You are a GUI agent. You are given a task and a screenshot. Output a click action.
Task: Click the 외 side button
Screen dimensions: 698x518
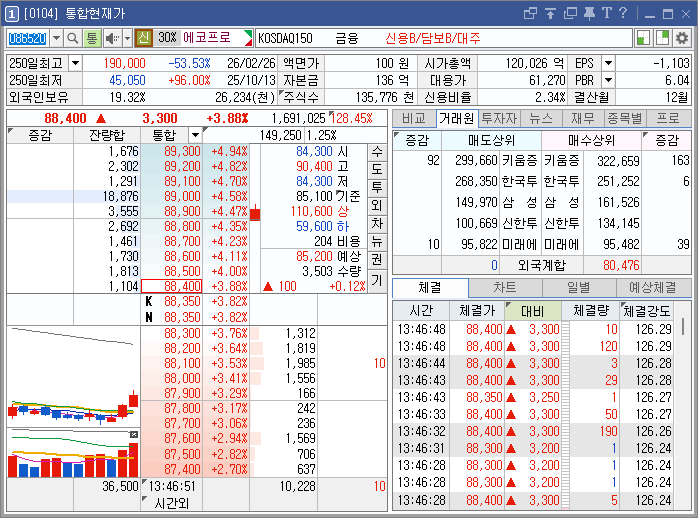(x=377, y=205)
